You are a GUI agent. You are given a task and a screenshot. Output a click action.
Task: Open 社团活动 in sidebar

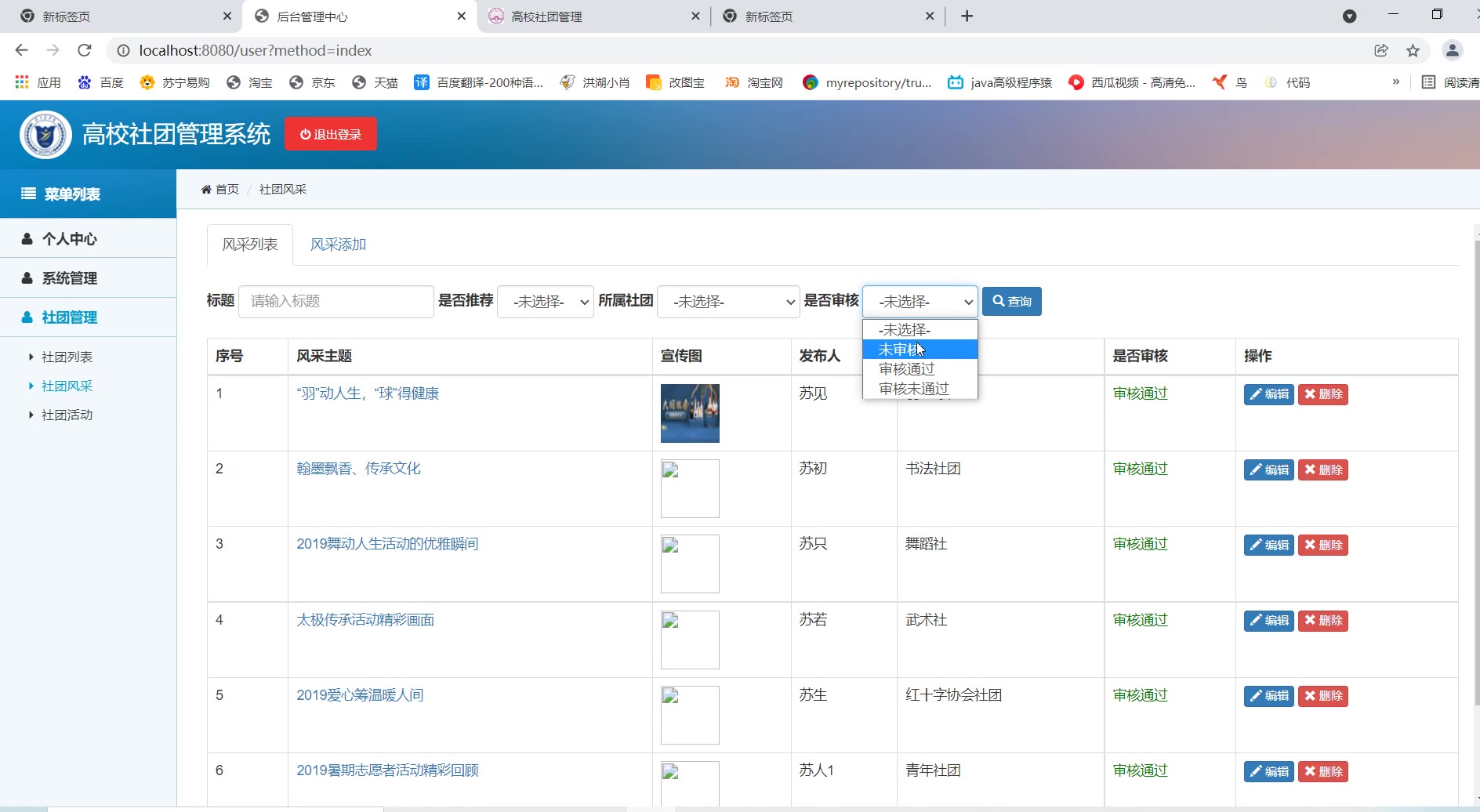tap(67, 415)
